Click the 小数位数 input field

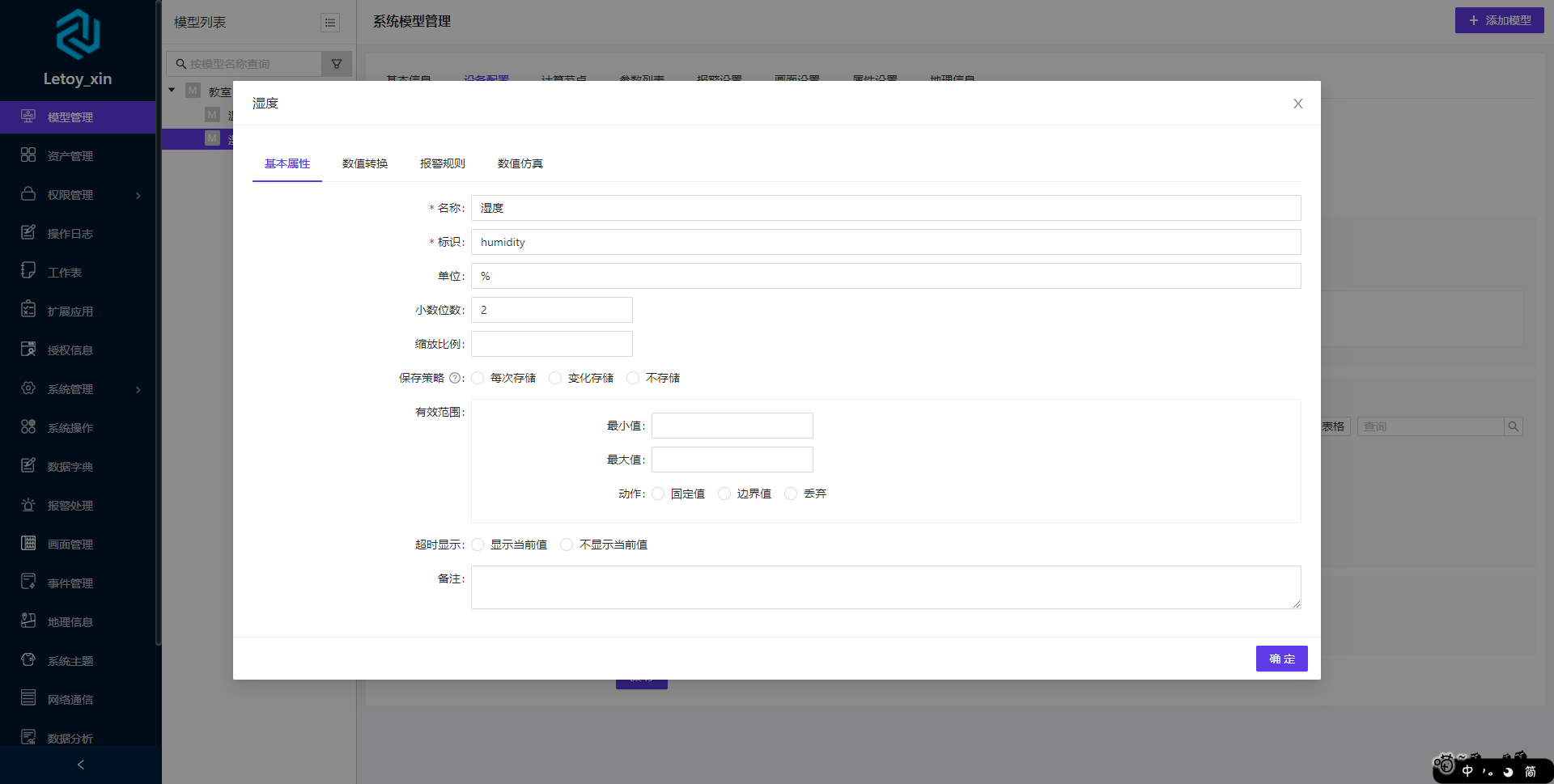552,310
